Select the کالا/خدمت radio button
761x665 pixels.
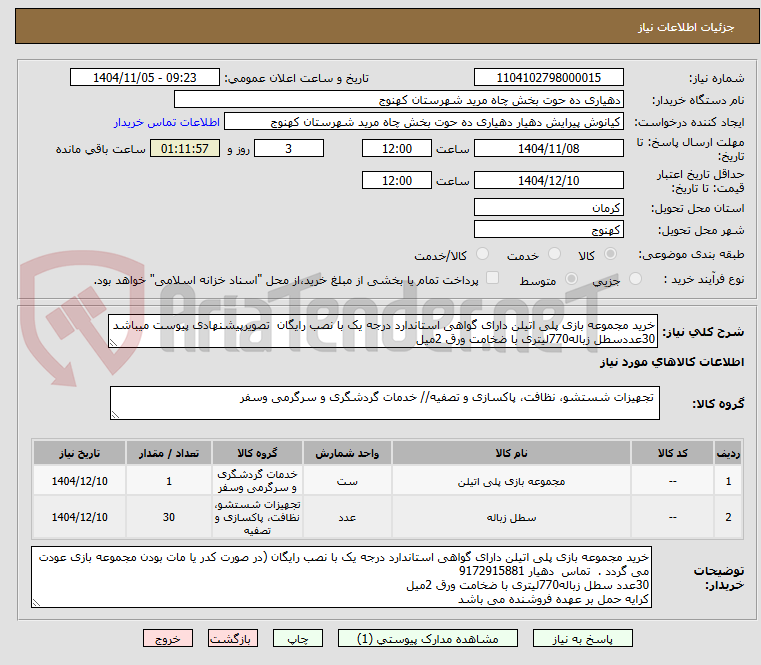[x=482, y=254]
